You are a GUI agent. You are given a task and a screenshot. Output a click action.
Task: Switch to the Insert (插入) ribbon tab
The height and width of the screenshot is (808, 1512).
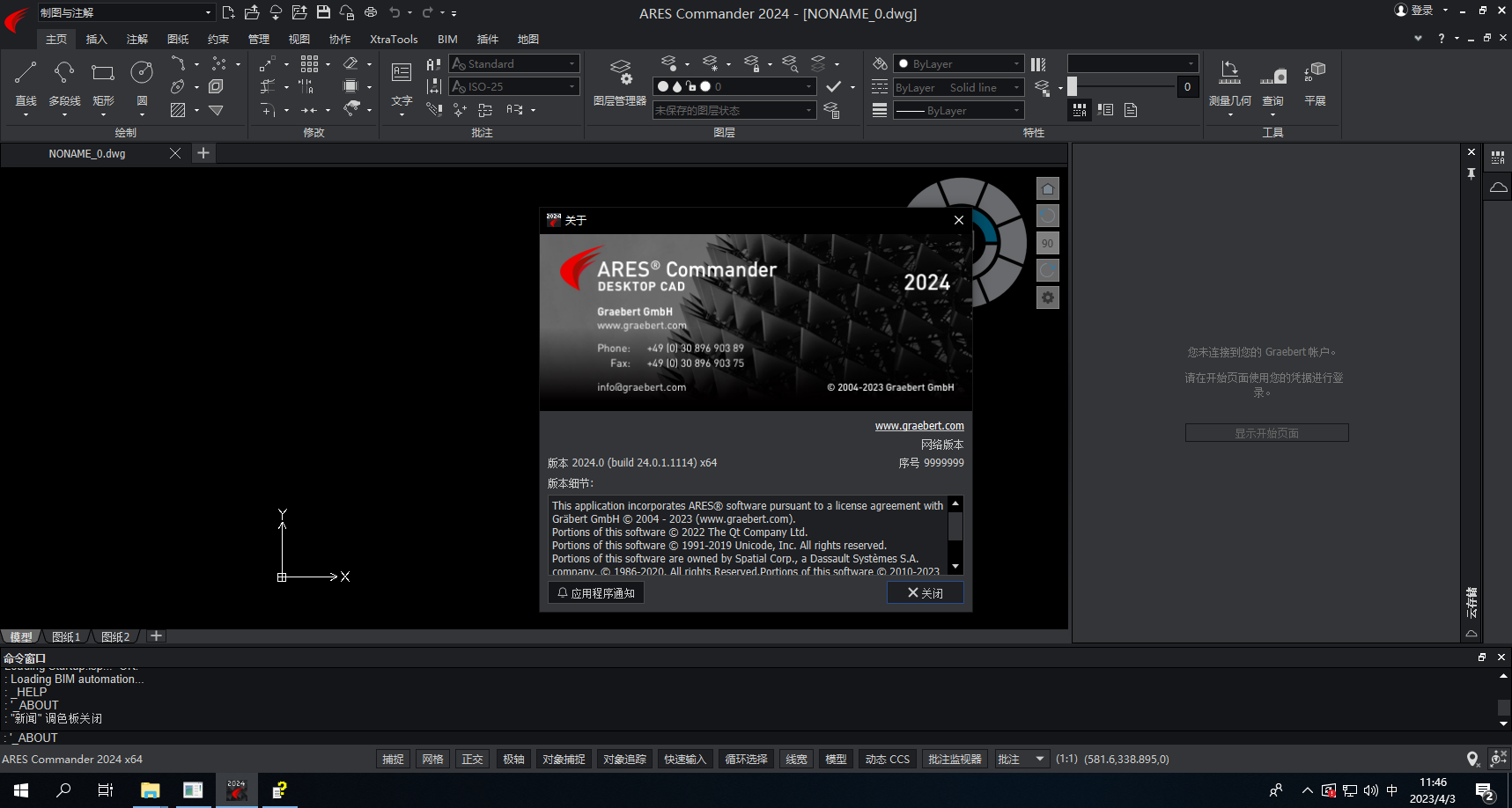[96, 39]
